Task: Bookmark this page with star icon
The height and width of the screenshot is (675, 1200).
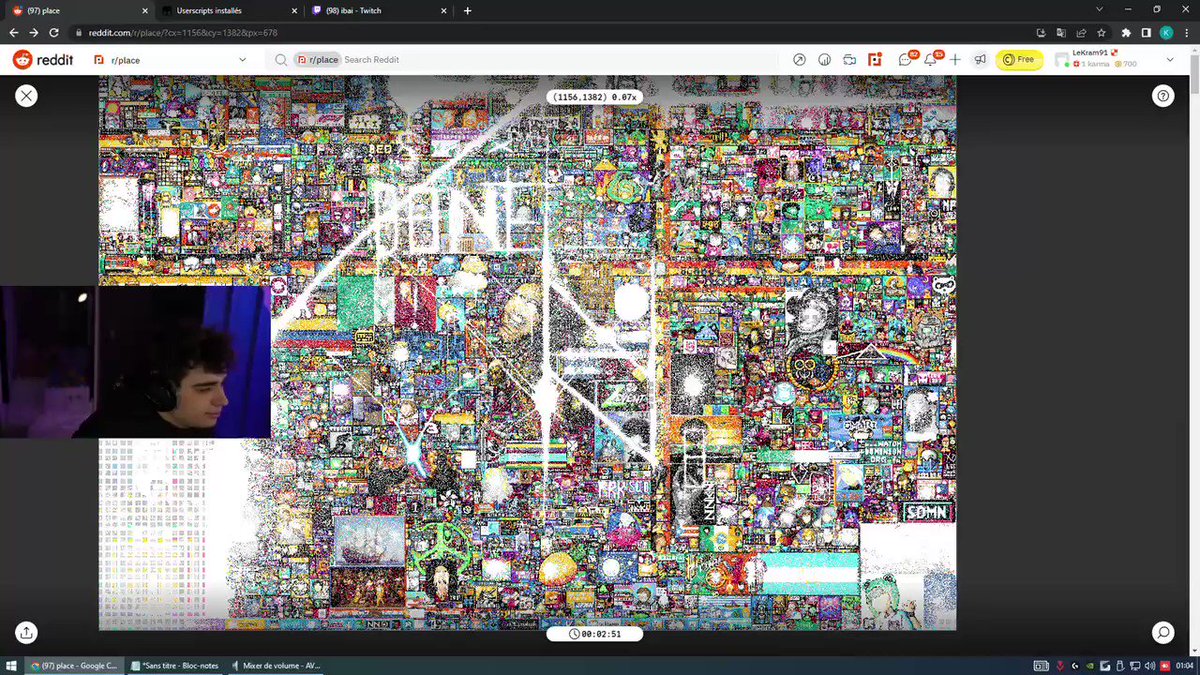Action: click(x=1101, y=32)
